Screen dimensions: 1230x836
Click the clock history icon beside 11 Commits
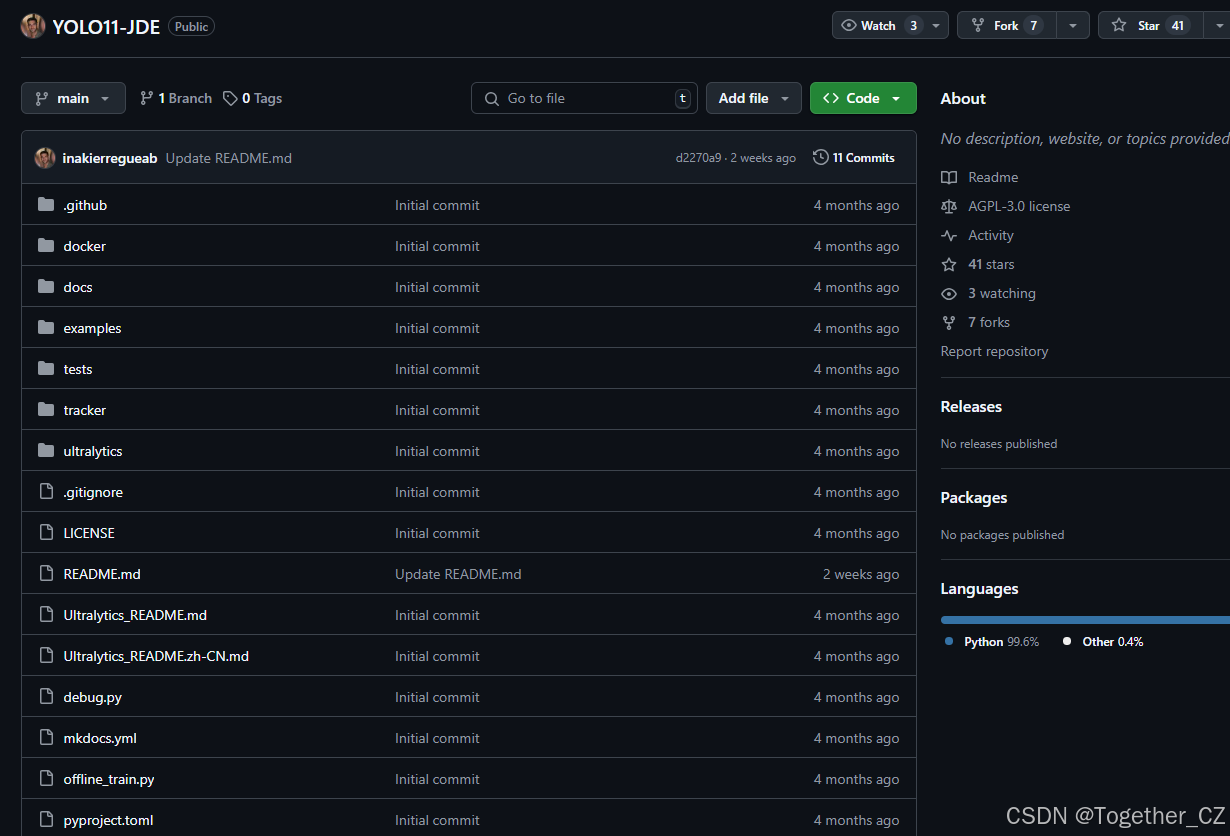[x=821, y=158]
